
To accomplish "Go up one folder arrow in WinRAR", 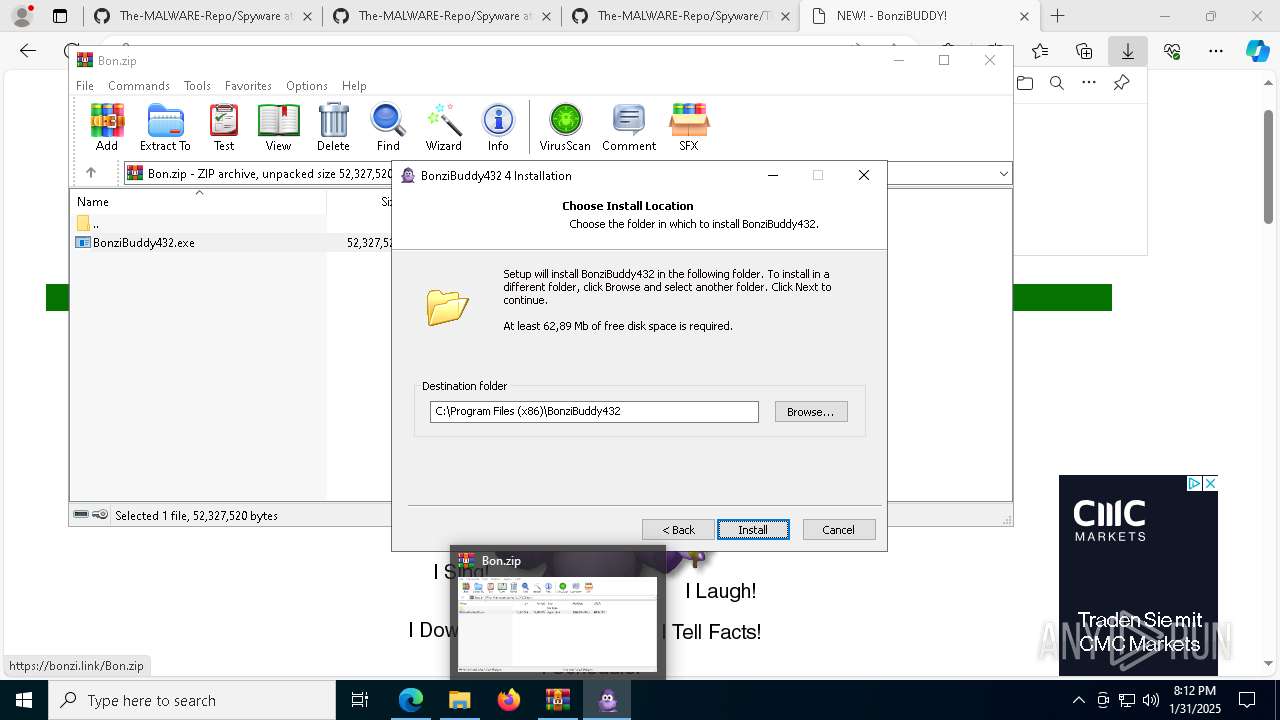I will tap(90, 173).
